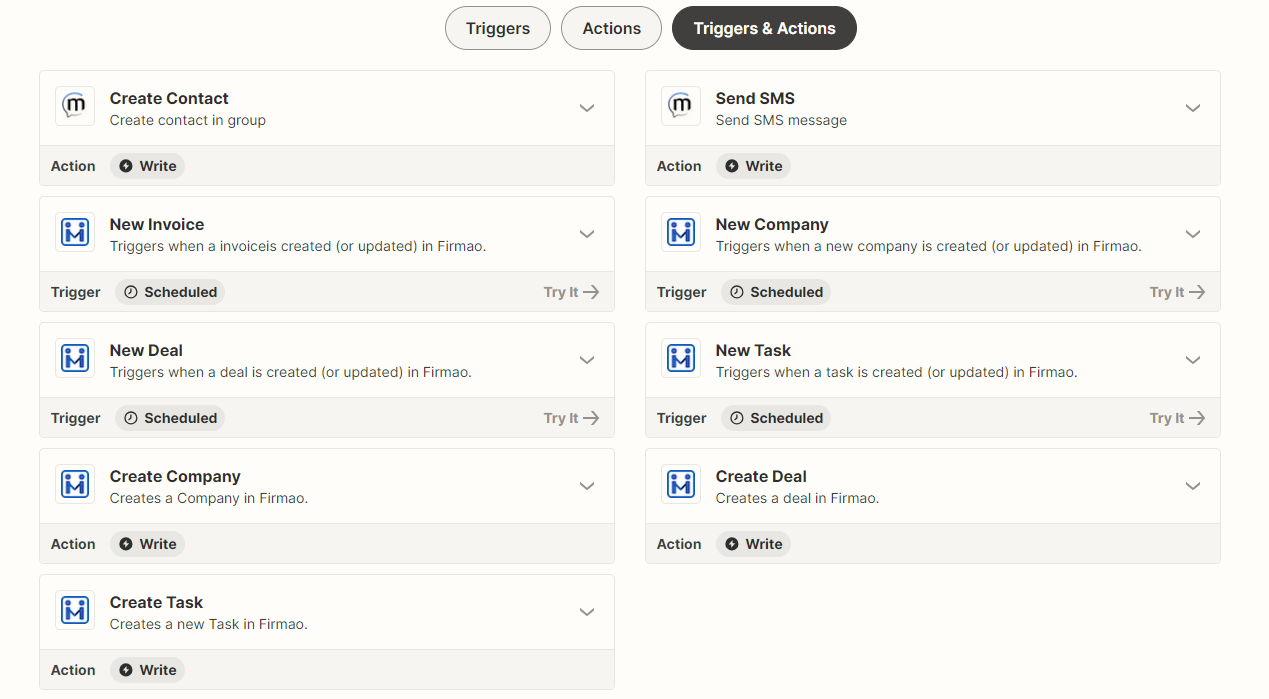Viewport: 1269px width, 699px height.
Task: Click the Write badge under Create Contact
Action: point(147,166)
